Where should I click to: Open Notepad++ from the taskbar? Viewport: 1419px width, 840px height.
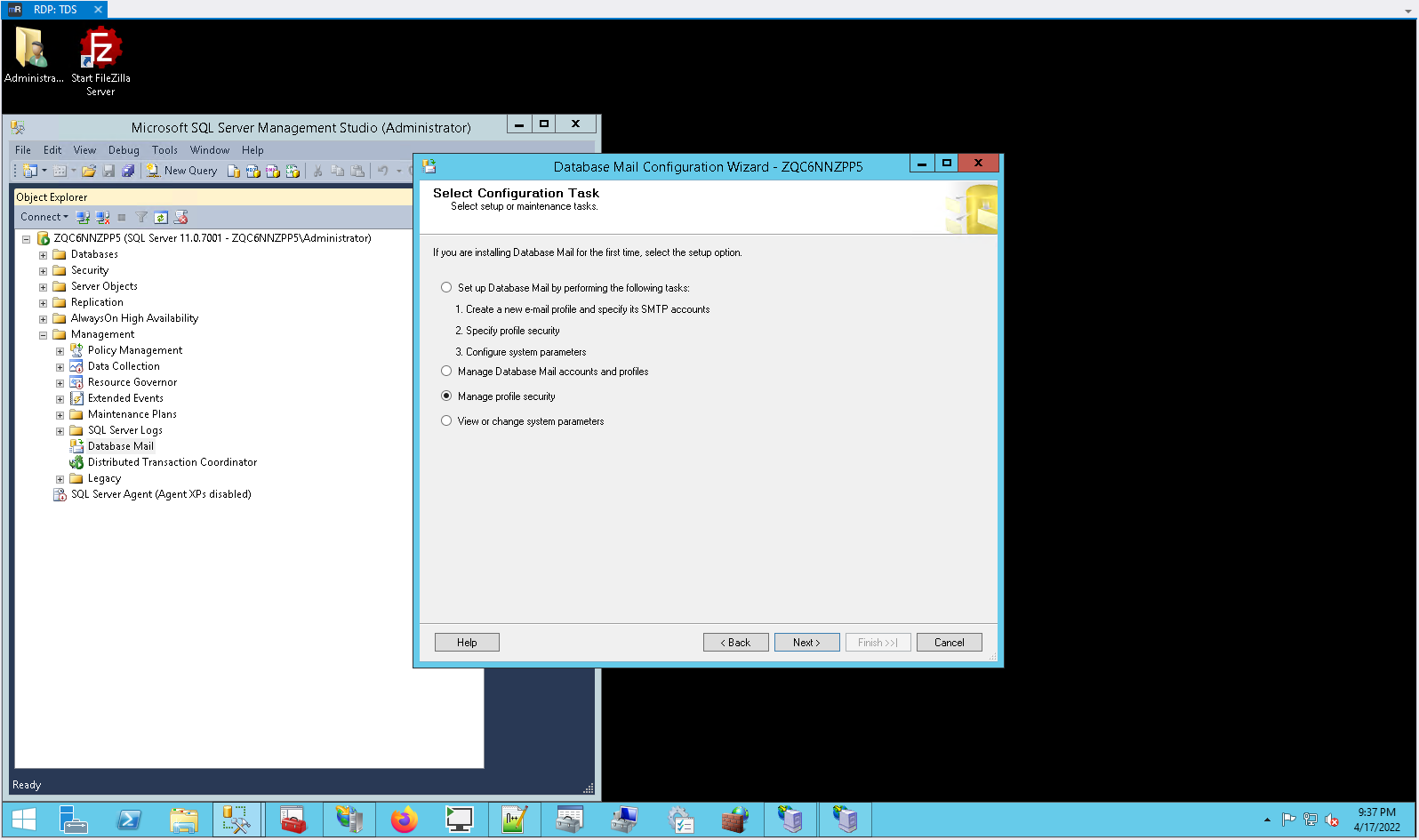515,820
